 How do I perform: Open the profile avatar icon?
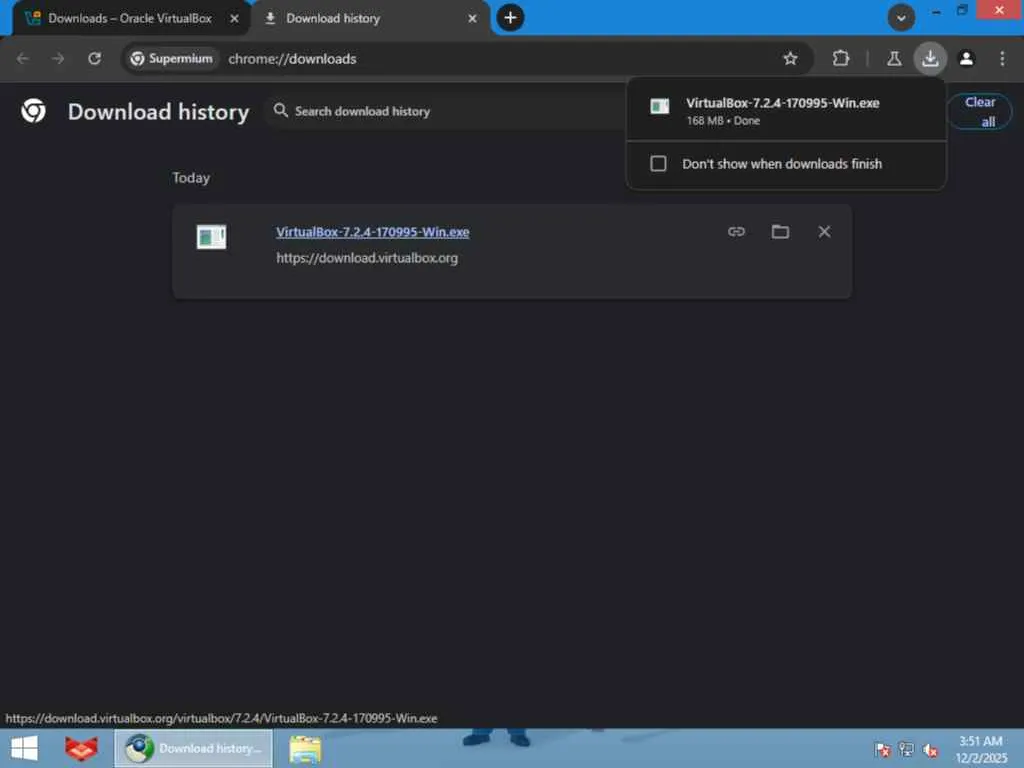[x=967, y=59]
